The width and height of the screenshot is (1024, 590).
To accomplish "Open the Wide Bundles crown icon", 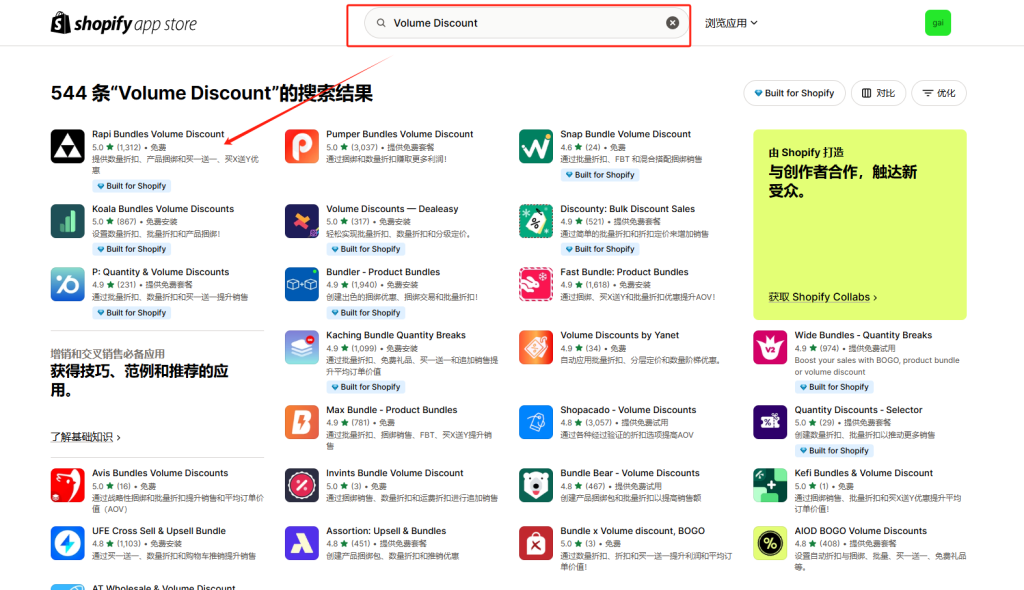I will [x=769, y=349].
